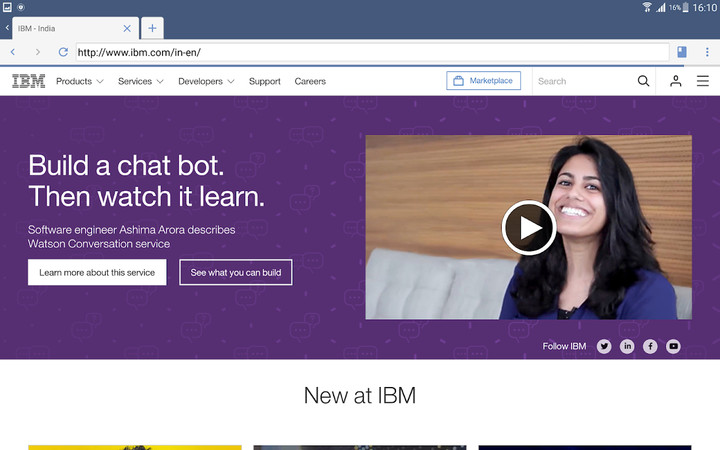Viewport: 720px width, 450px height.
Task: Click Learn more about this service
Action: click(97, 272)
